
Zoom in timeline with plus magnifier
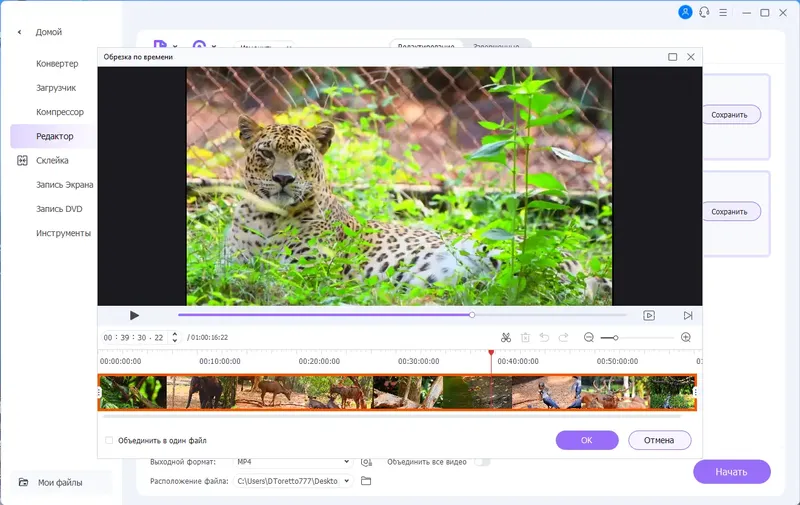point(686,338)
